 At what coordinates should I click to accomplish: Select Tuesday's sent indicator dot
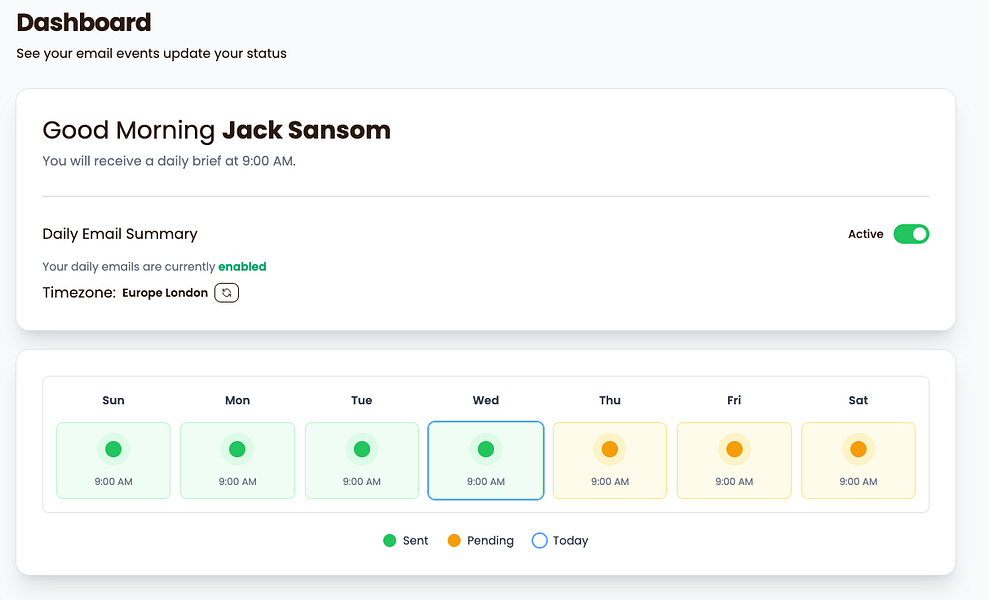[361, 449]
